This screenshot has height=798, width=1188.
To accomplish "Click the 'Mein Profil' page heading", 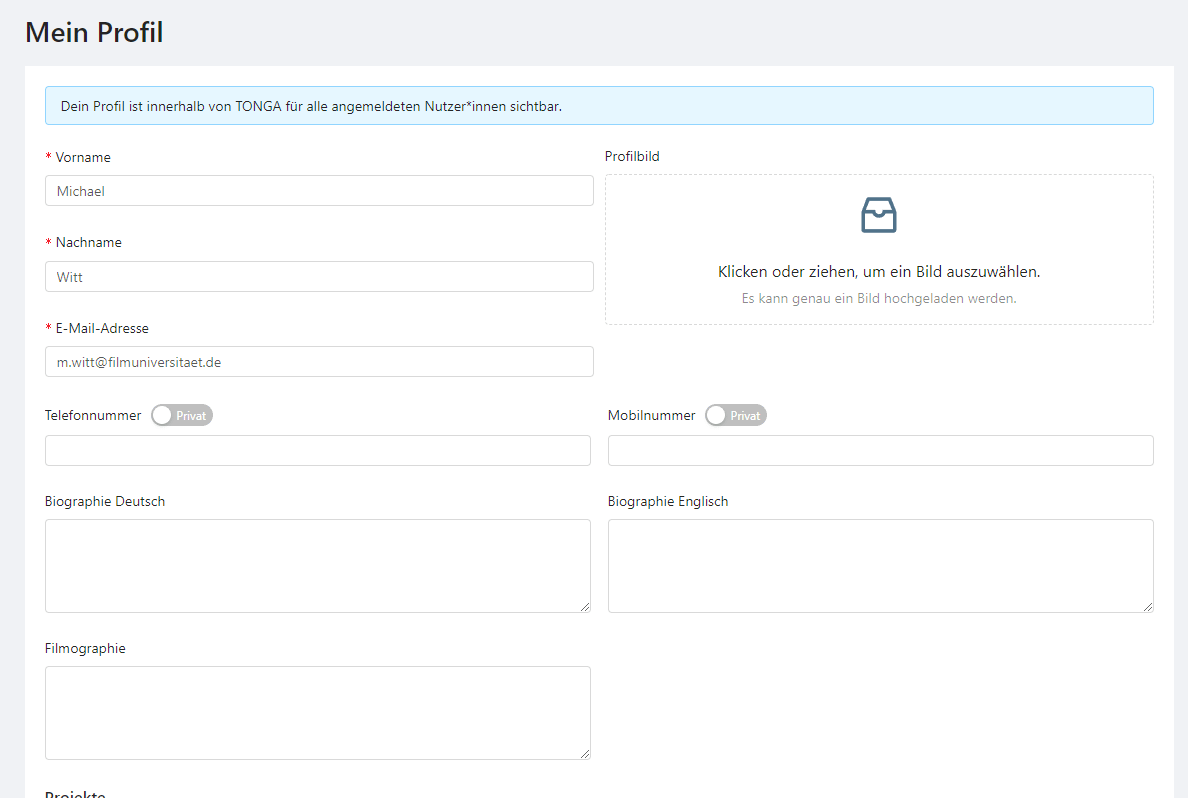I will click(94, 33).
